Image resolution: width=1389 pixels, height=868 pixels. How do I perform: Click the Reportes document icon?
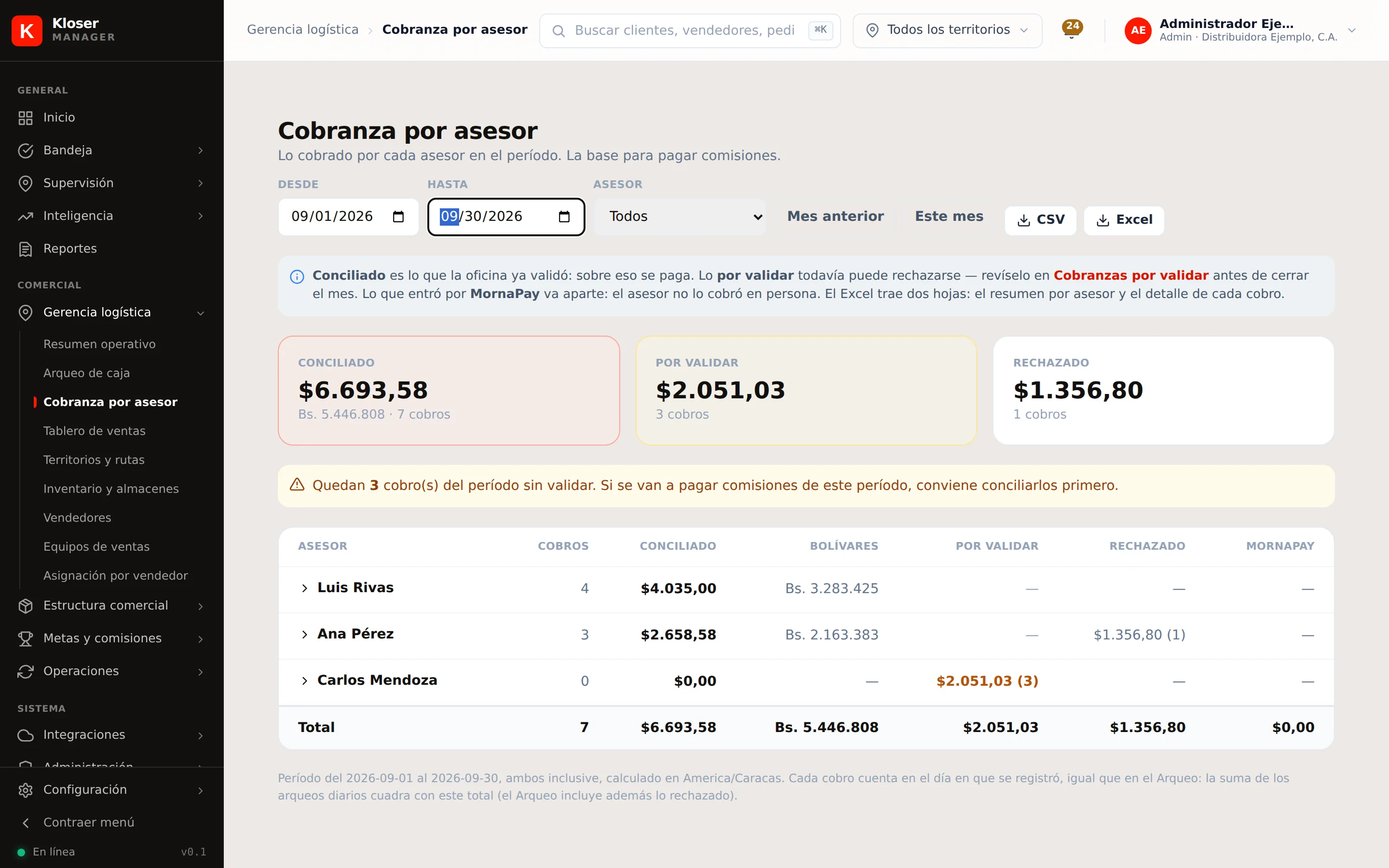click(25, 248)
